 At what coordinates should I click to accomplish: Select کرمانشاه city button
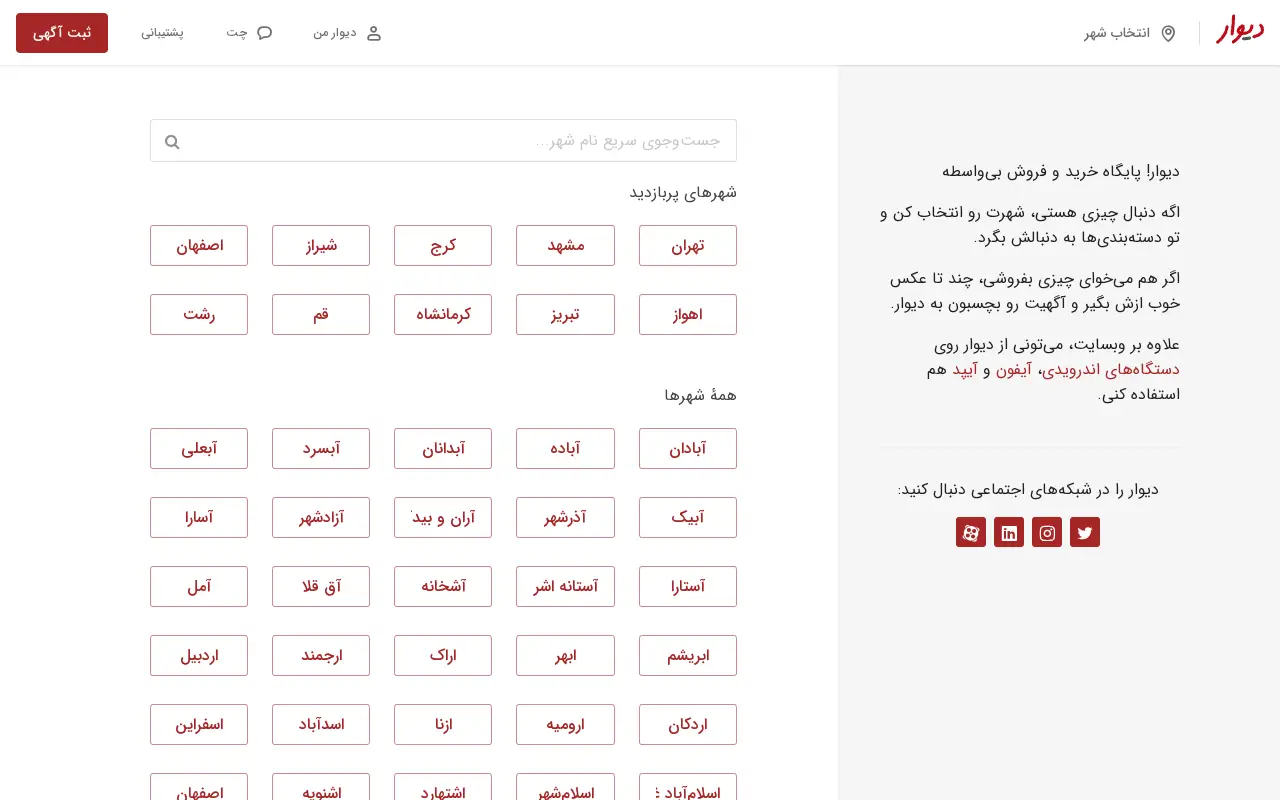click(x=443, y=314)
